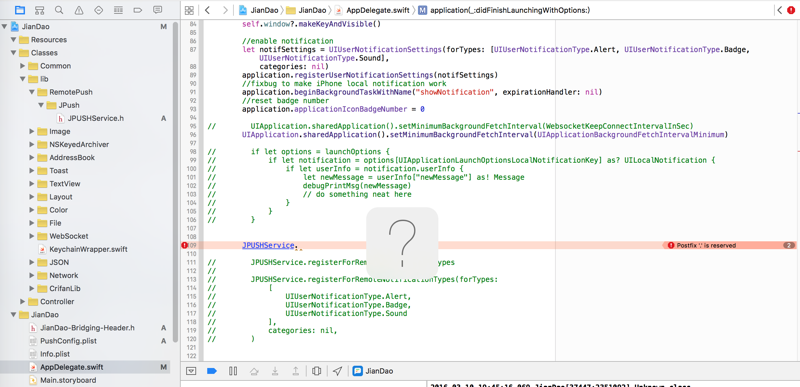
Task: Open the application method in jump bar
Action: [505, 10]
